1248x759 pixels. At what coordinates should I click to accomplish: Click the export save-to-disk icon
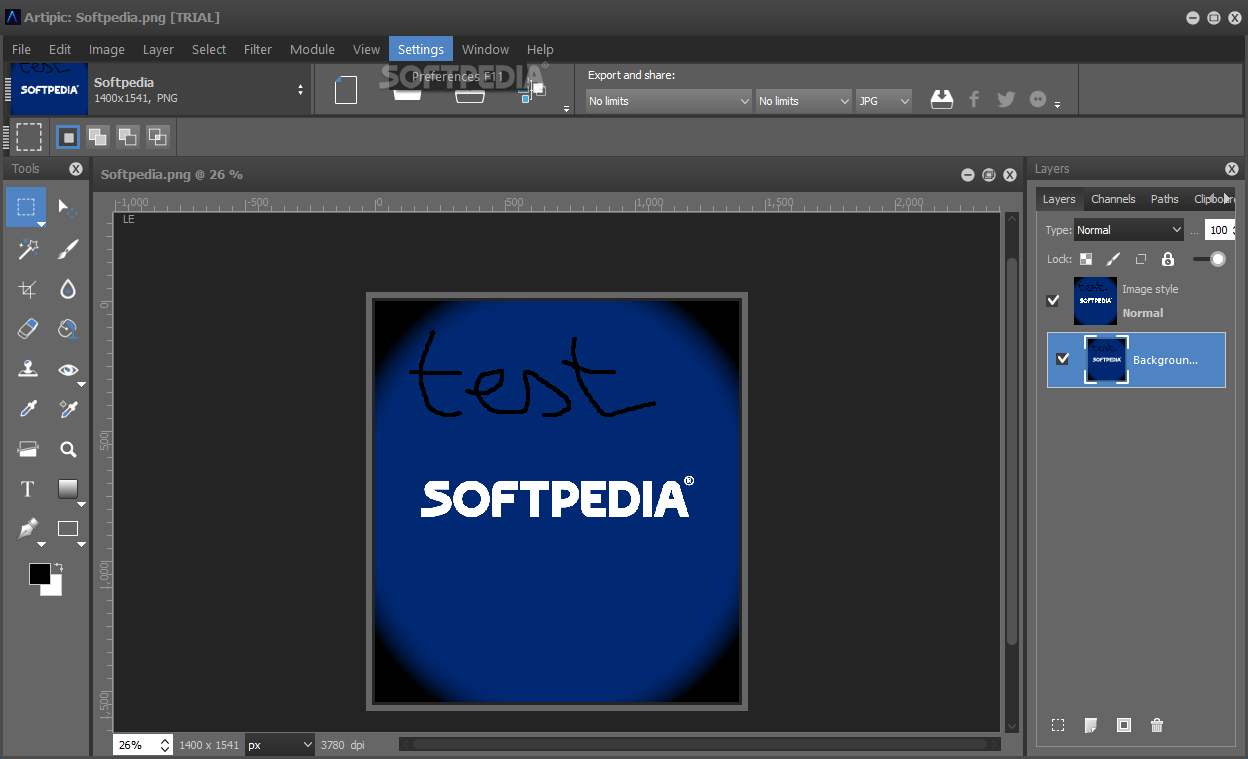click(x=942, y=99)
